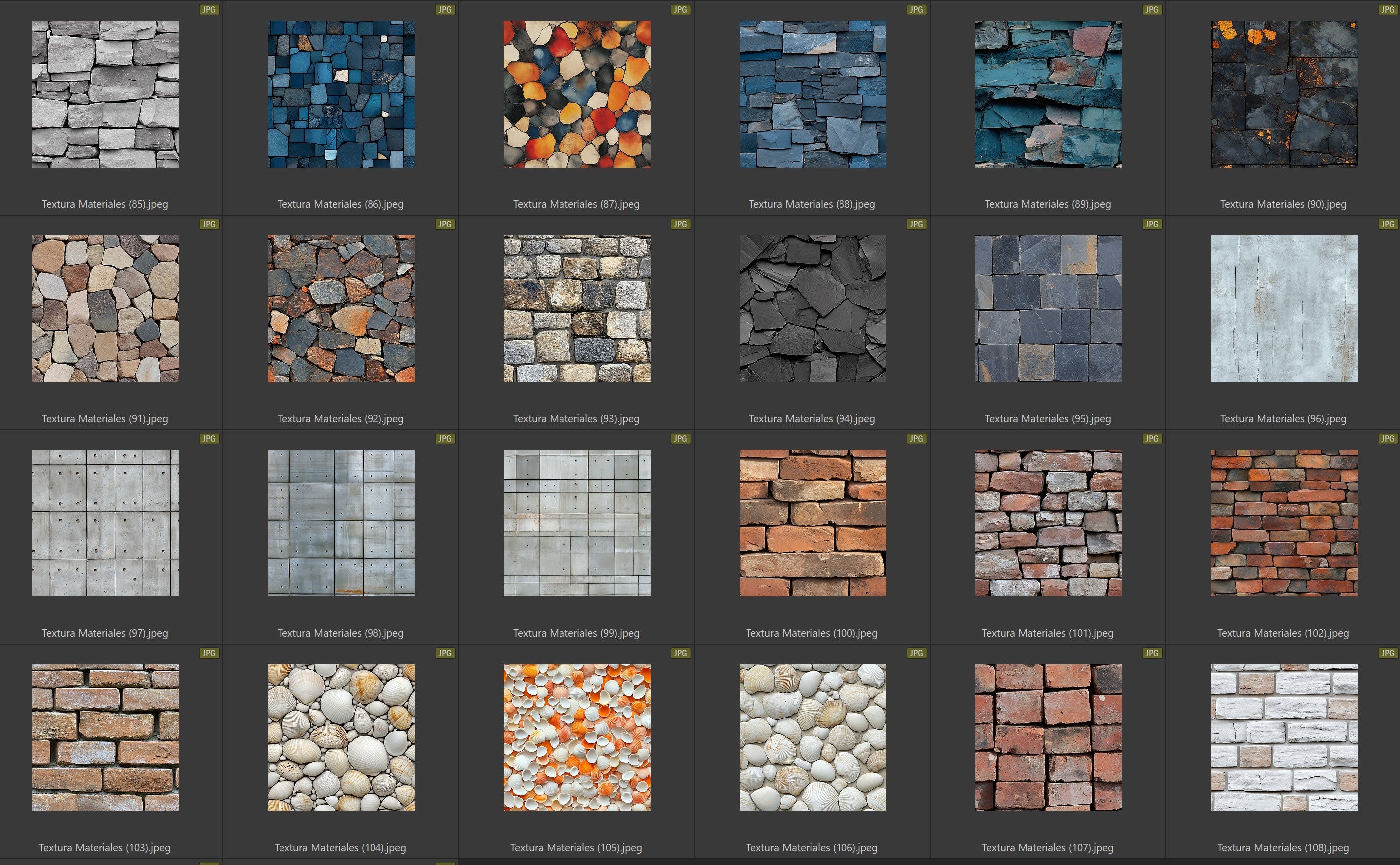
Task: Click the concrete panel with holes thumbnail (97)
Action: [x=105, y=523]
